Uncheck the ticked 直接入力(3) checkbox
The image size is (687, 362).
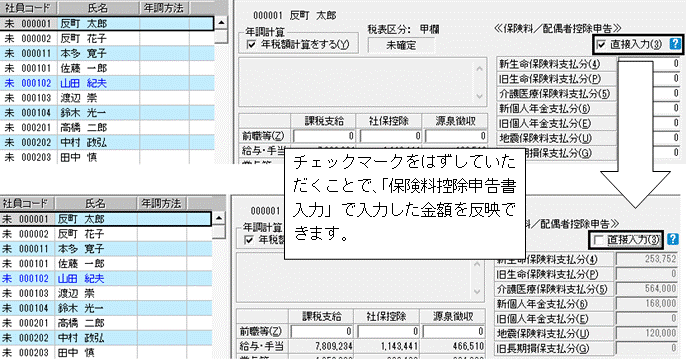602,44
